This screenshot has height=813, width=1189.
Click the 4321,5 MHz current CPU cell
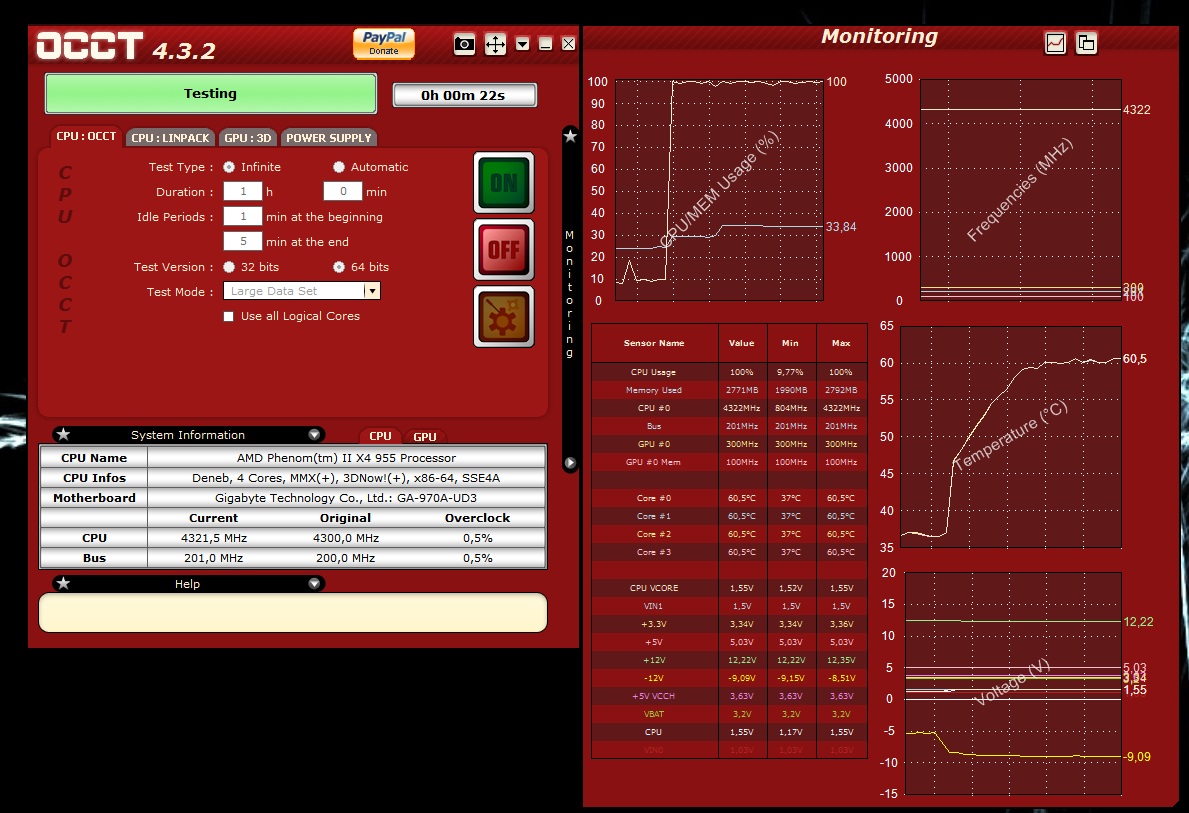[x=214, y=538]
